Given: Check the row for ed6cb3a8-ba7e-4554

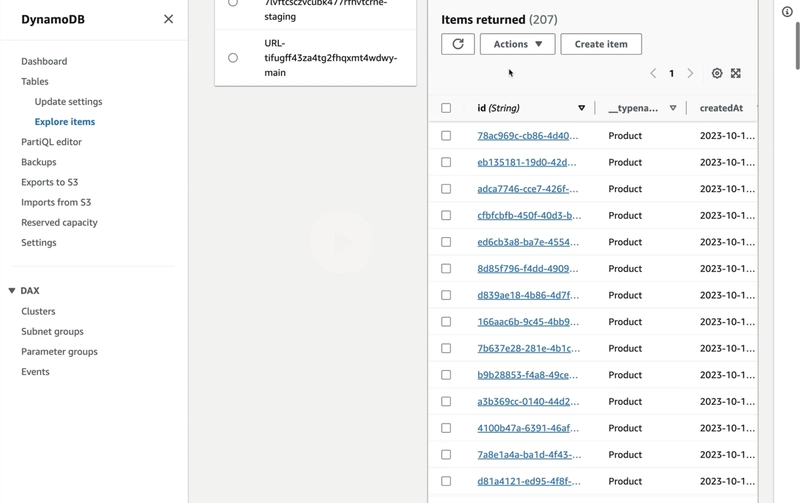Looking at the screenshot, I should pos(446,242).
